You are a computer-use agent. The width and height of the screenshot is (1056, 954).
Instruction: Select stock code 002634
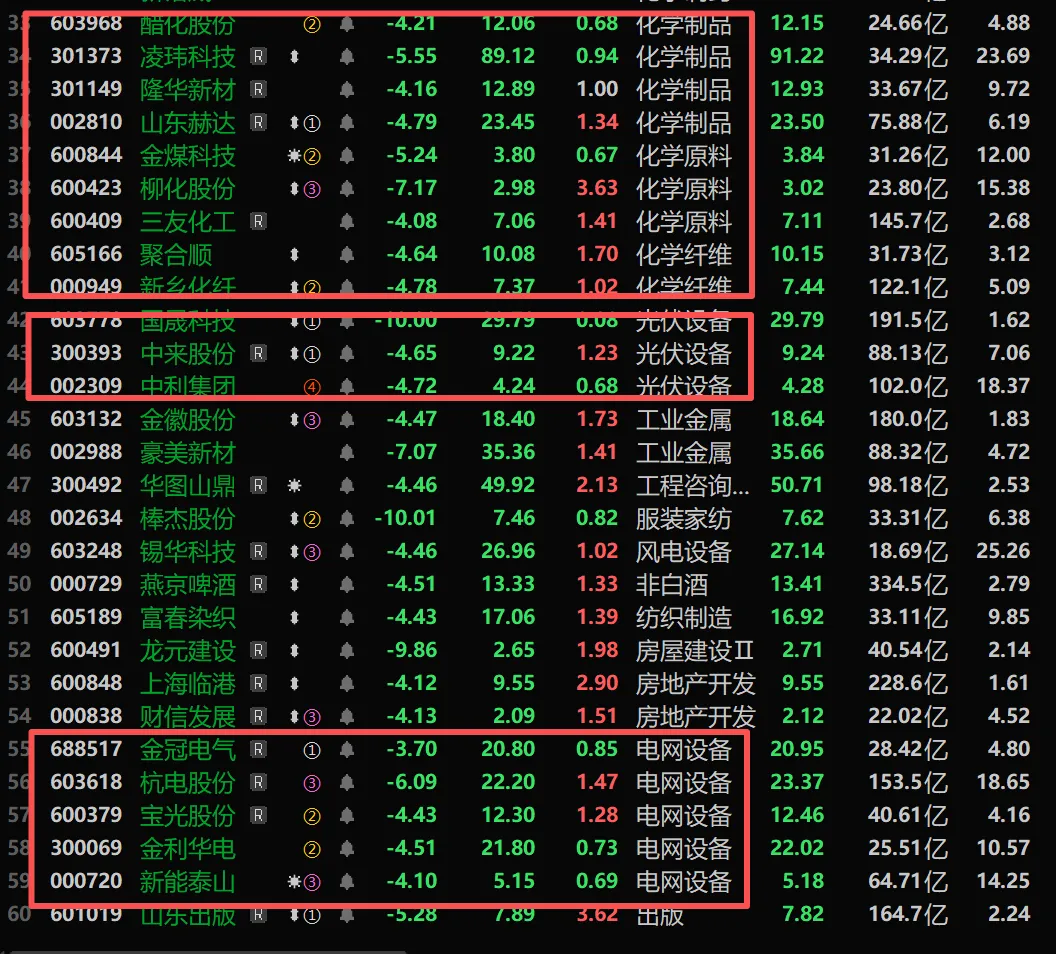click(x=86, y=518)
